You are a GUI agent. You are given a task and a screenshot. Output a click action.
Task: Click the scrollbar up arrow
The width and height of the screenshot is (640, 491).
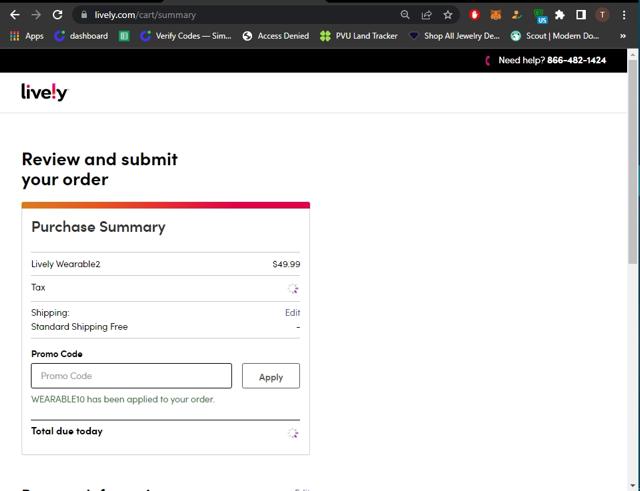633,54
